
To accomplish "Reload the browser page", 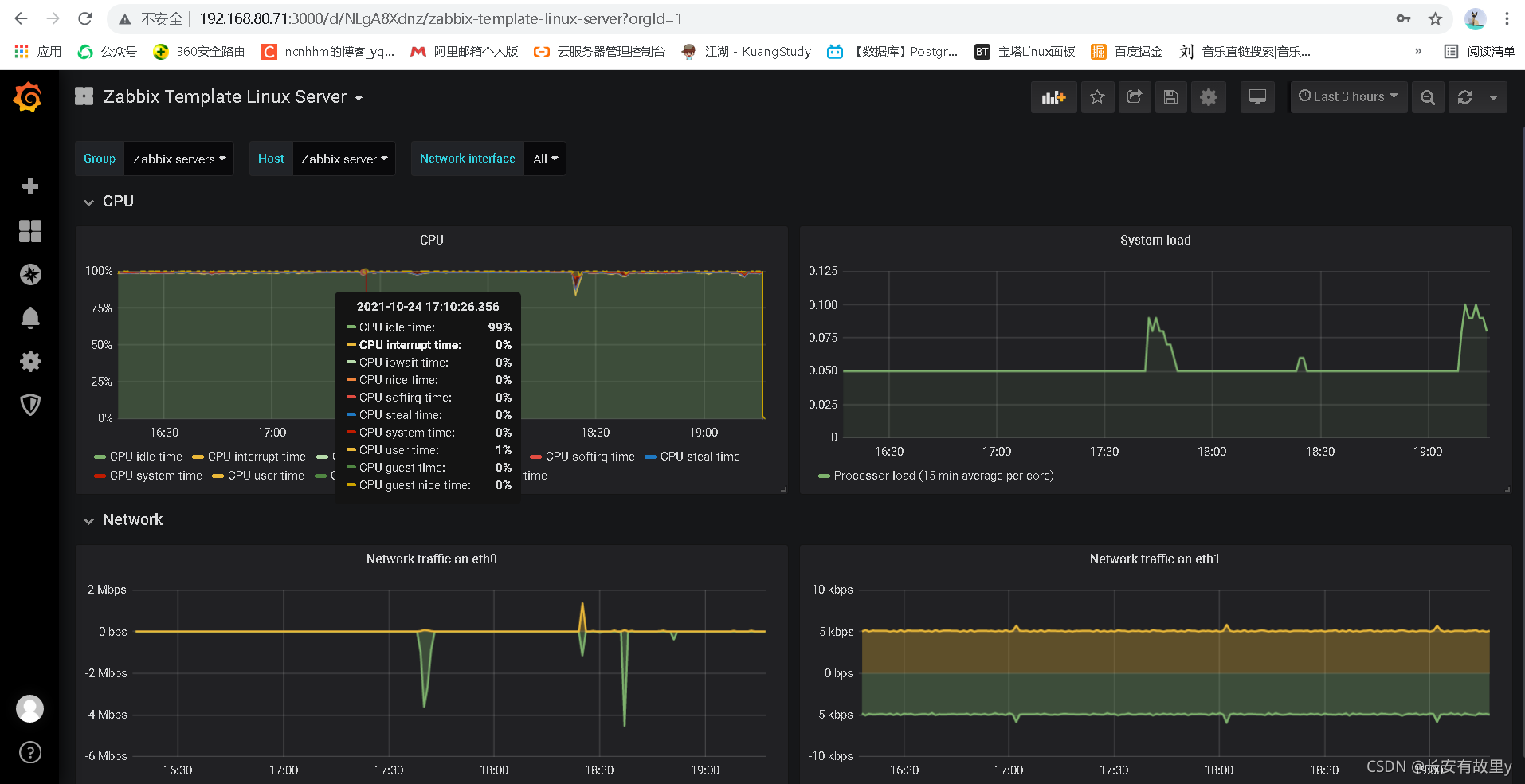I will pyautogui.click(x=85, y=18).
